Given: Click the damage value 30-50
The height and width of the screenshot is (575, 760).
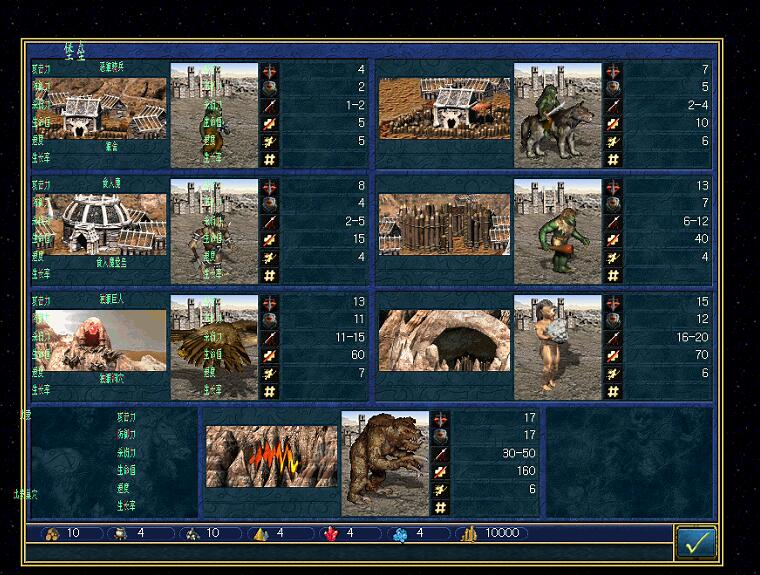Looking at the screenshot, I should [519, 453].
